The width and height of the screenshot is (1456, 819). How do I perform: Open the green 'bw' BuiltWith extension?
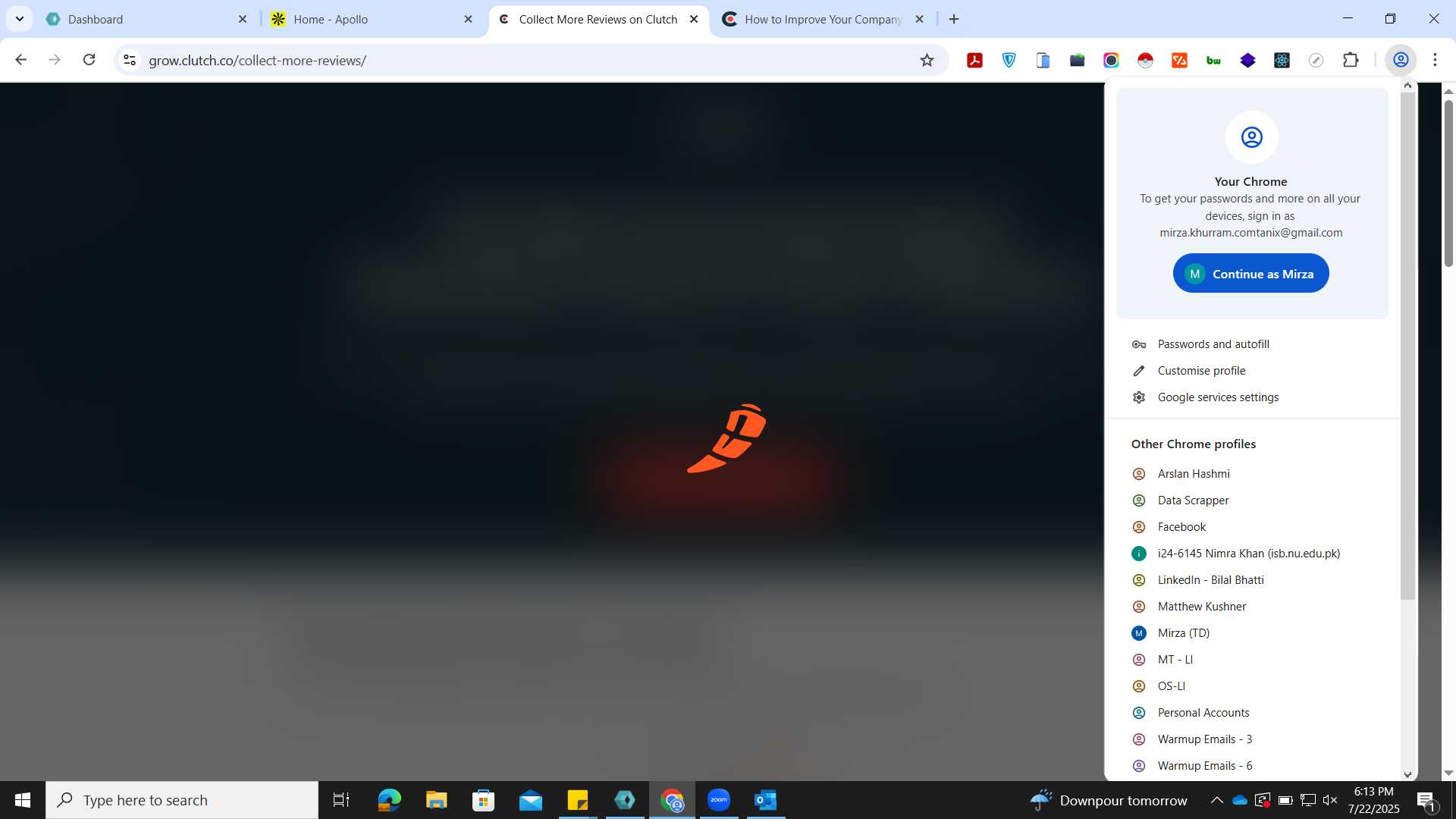point(1213,60)
